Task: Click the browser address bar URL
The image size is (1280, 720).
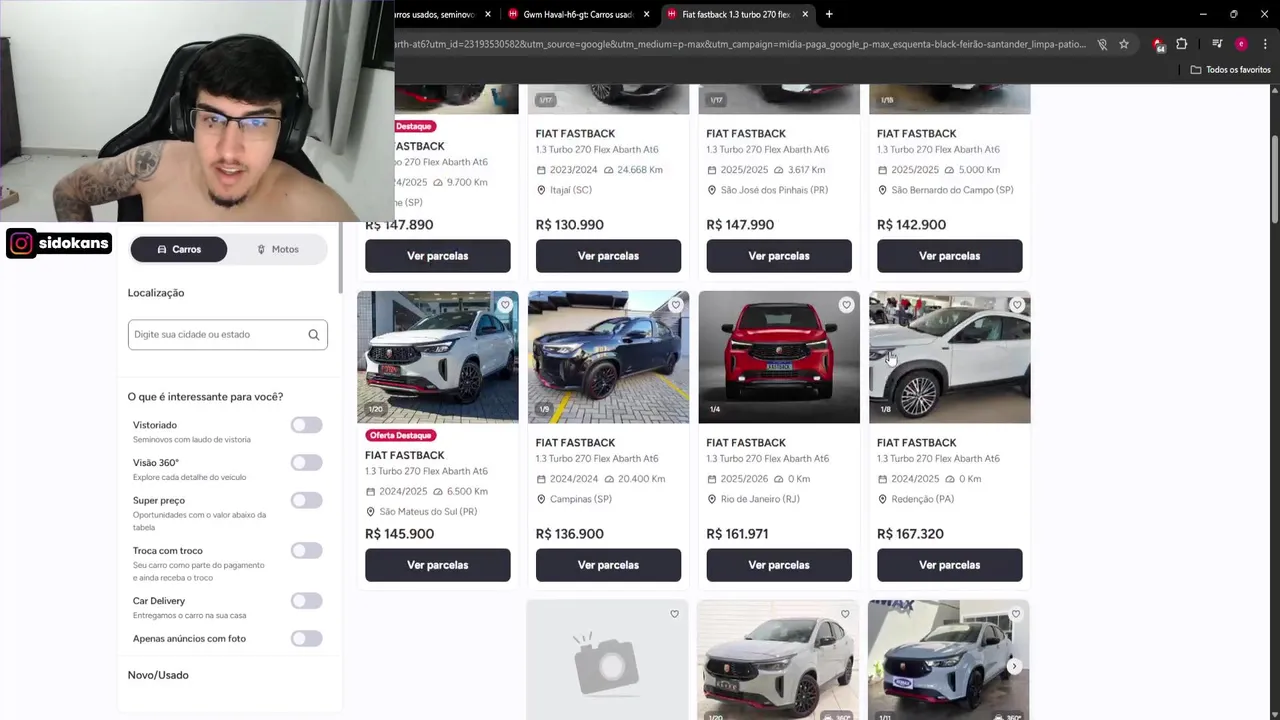Action: (x=740, y=44)
